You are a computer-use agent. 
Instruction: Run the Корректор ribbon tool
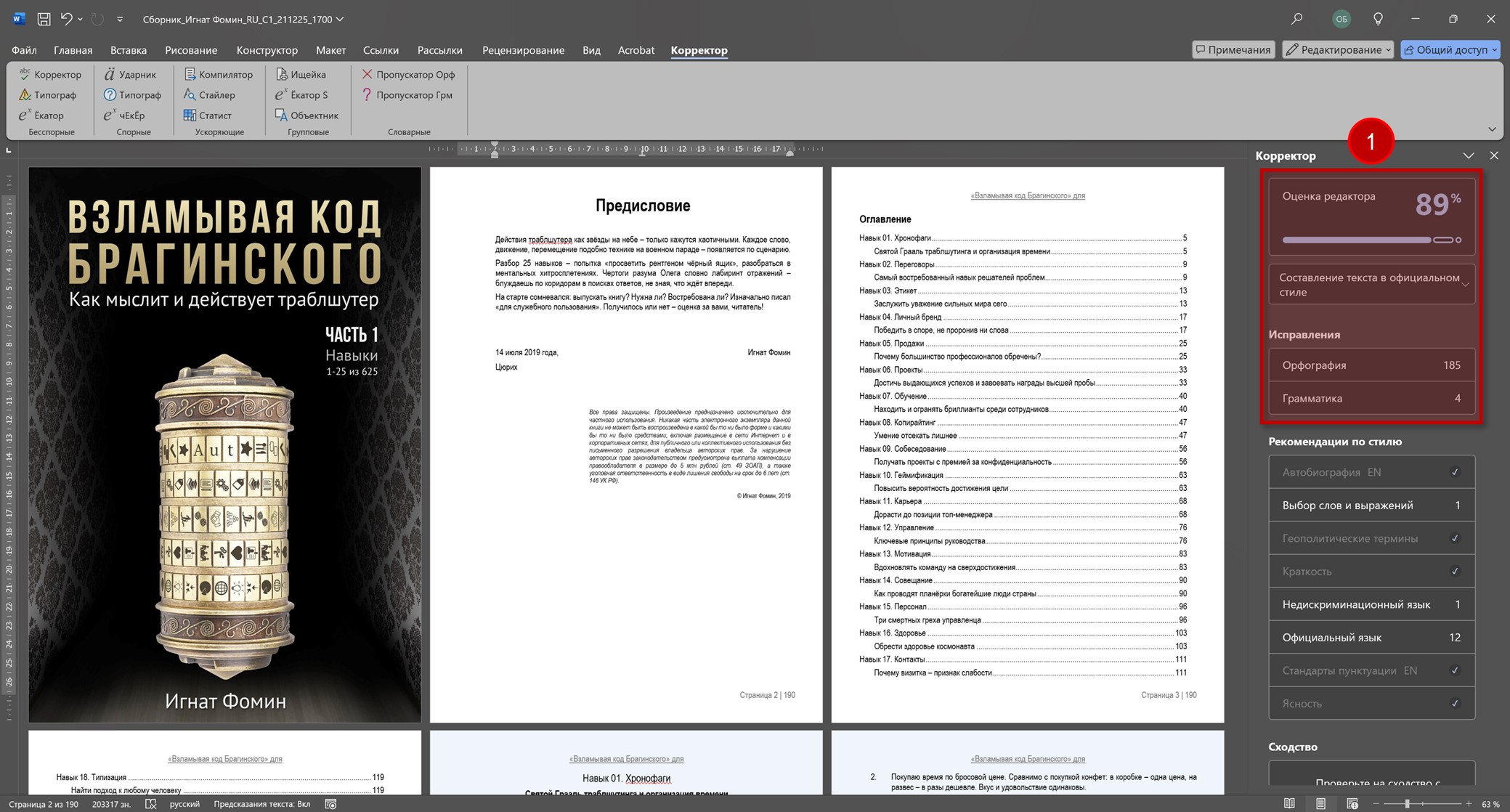point(50,74)
